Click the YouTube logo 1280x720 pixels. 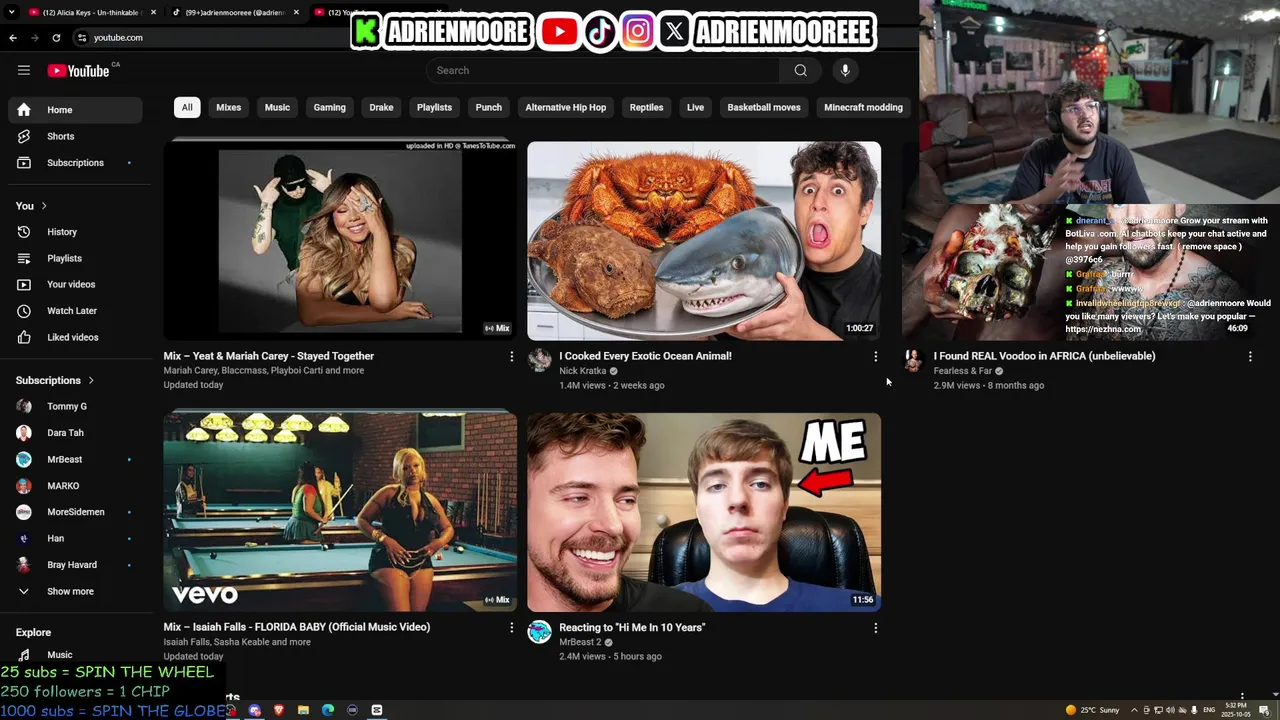tap(78, 71)
